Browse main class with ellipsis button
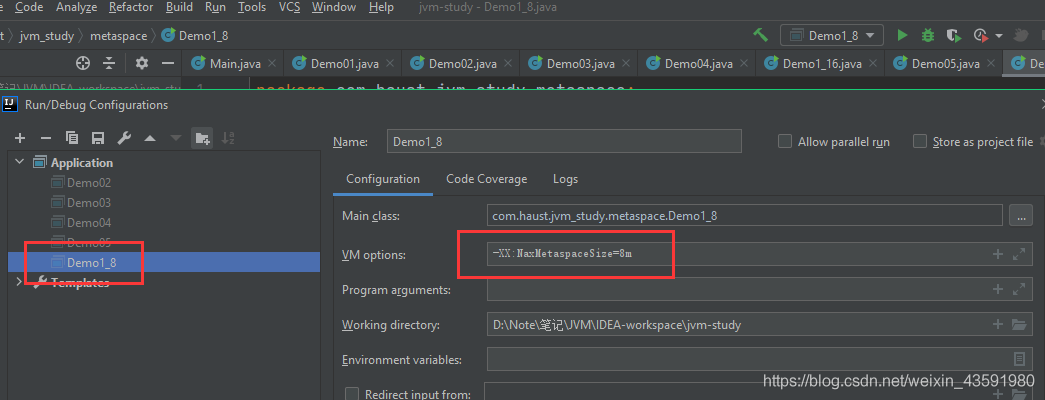 tap(1021, 215)
